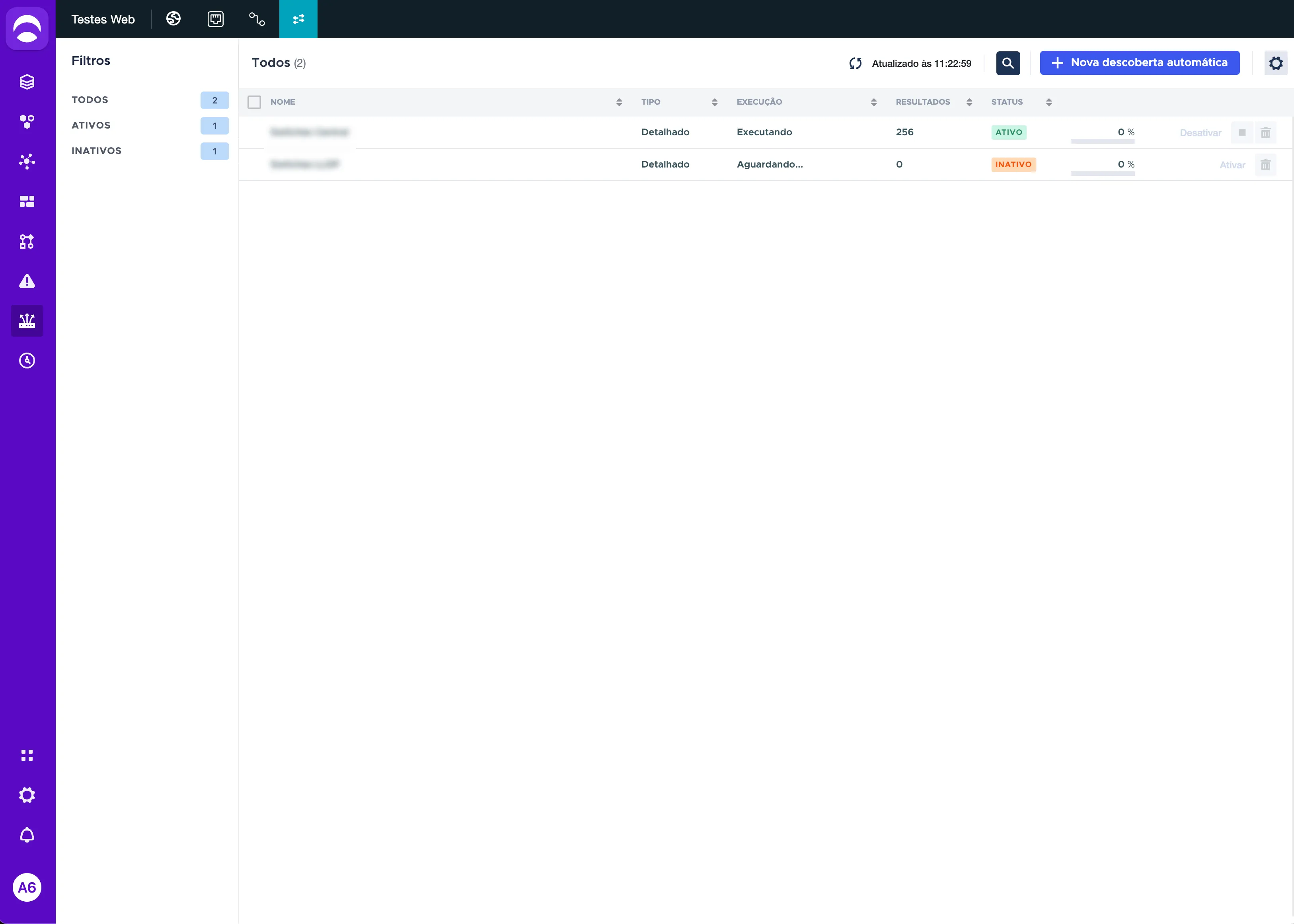1294x924 pixels.
Task: Open the A6 user avatar
Action: tap(27, 887)
